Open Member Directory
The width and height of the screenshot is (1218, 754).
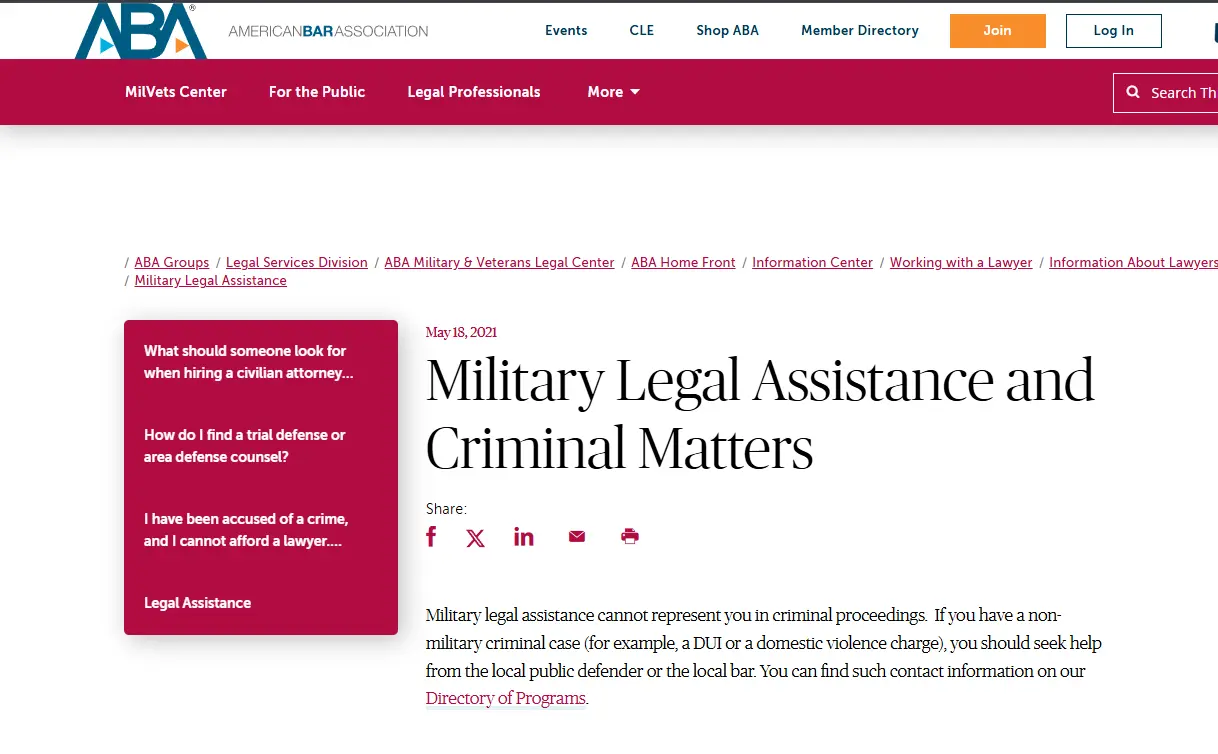click(860, 31)
